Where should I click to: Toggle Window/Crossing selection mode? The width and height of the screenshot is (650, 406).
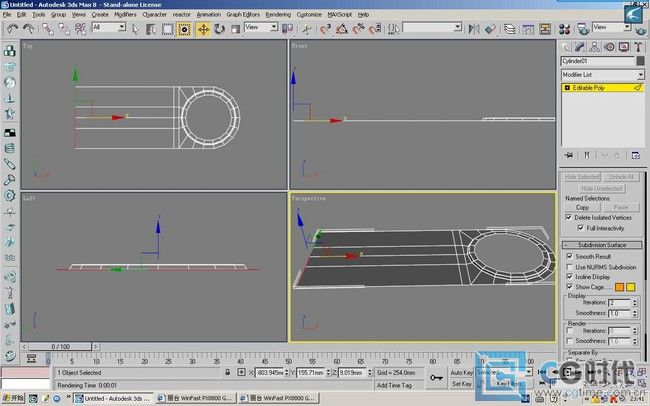[184, 29]
